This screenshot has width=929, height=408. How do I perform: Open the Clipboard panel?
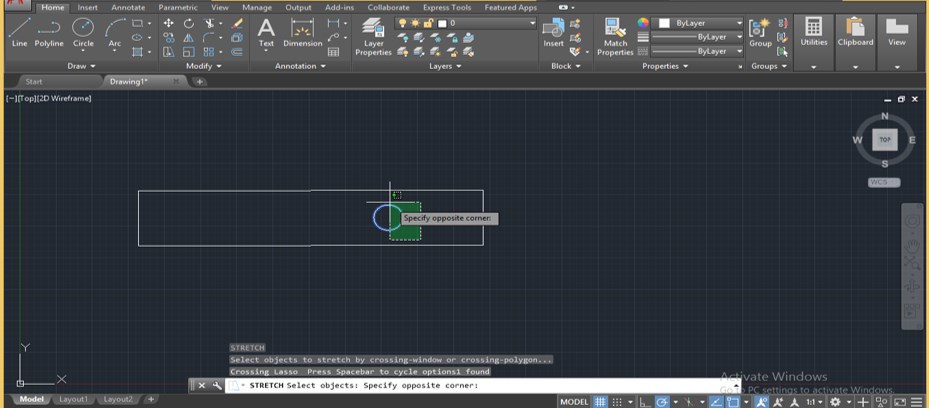[855, 41]
